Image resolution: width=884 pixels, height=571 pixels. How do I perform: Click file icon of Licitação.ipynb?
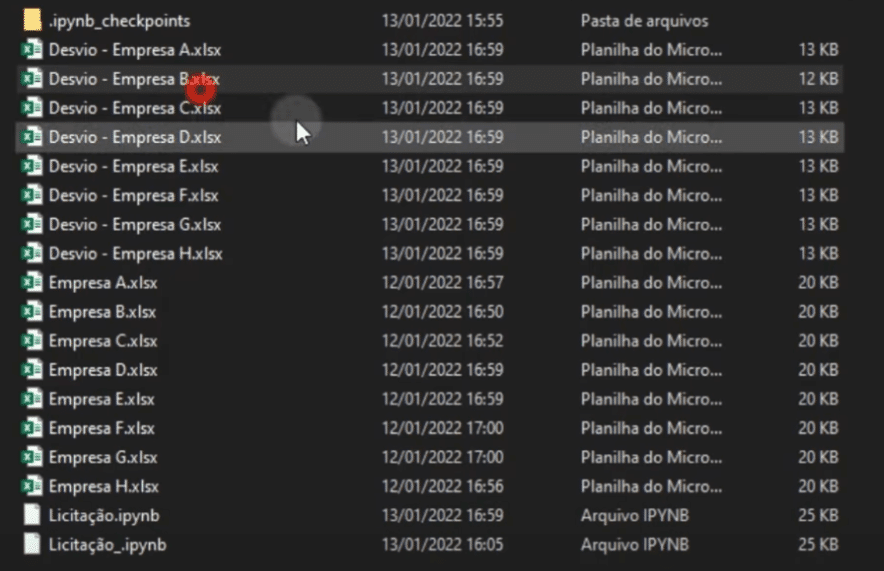pos(32,515)
